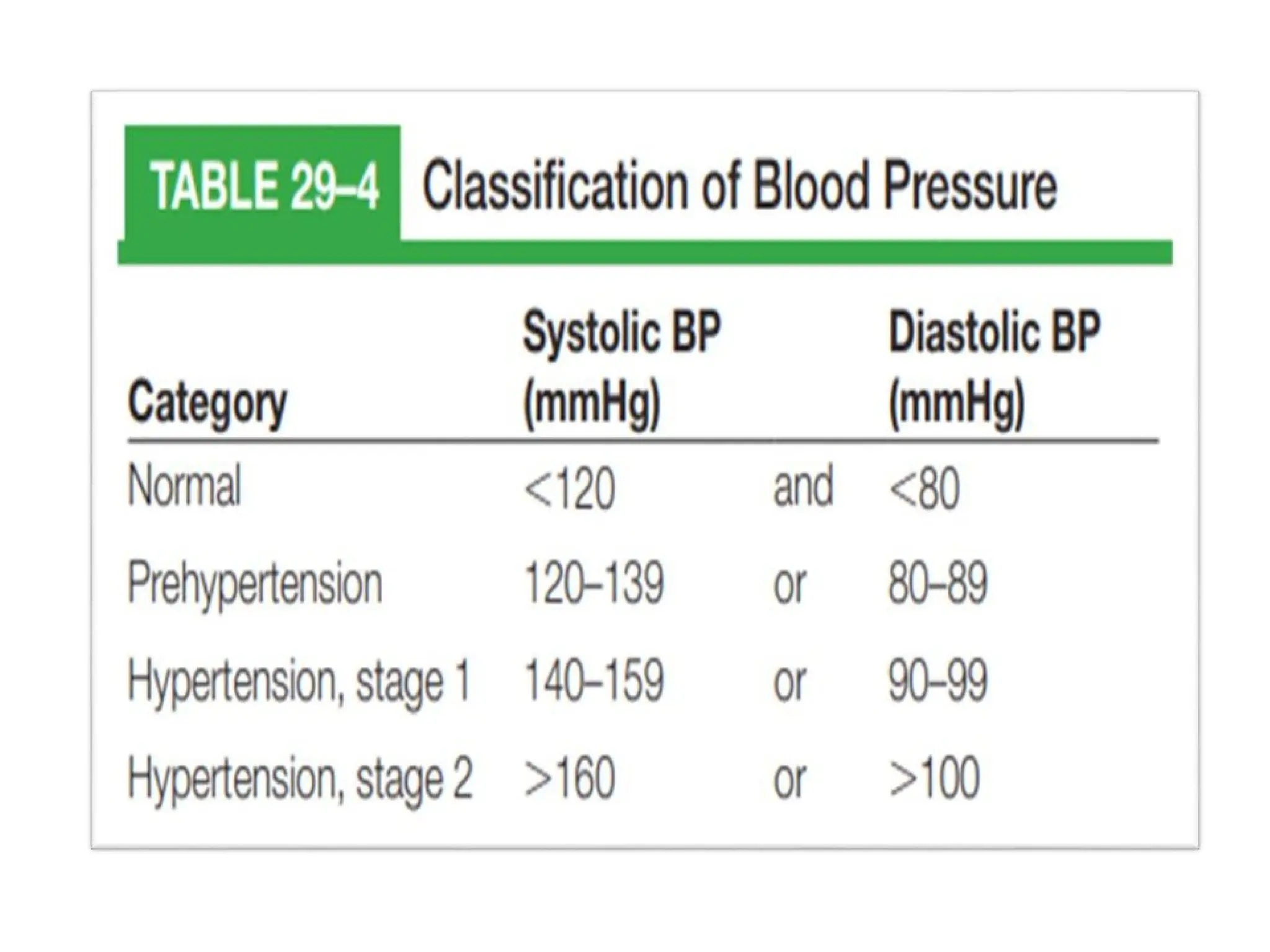This screenshot has width=1270, height=952.
Task: Click the Category column header
Action: coord(207,403)
